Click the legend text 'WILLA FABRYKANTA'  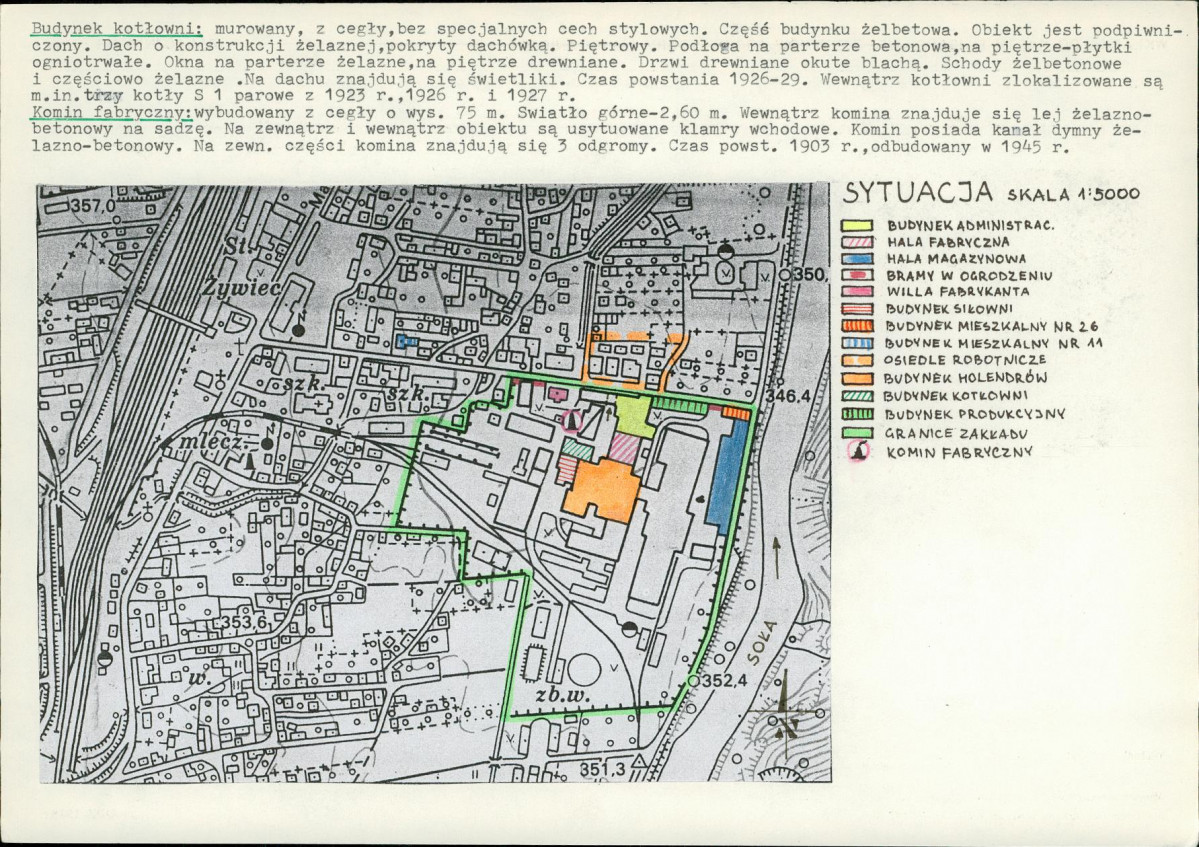[957, 291]
